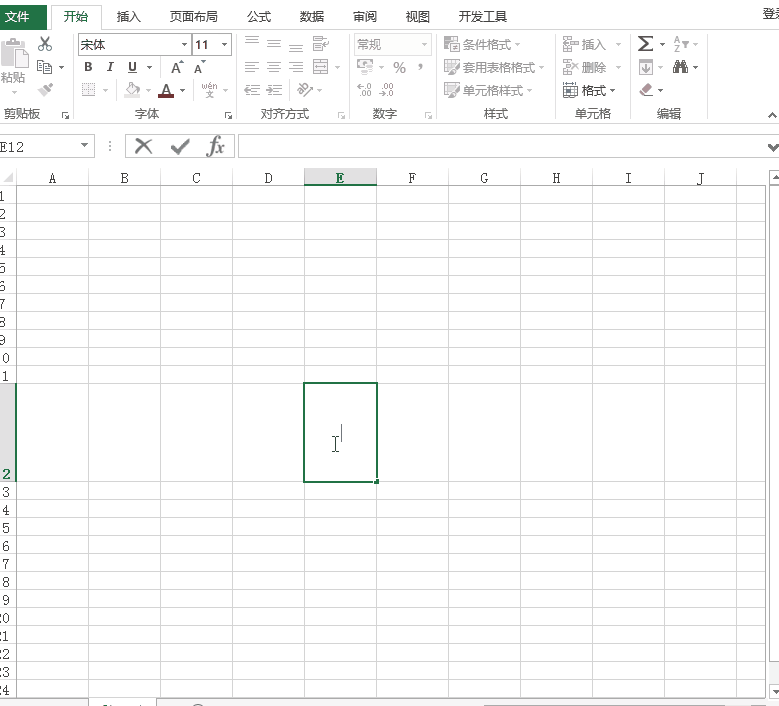Click the Clear eraser icon
The image size is (779, 706).
point(646,90)
